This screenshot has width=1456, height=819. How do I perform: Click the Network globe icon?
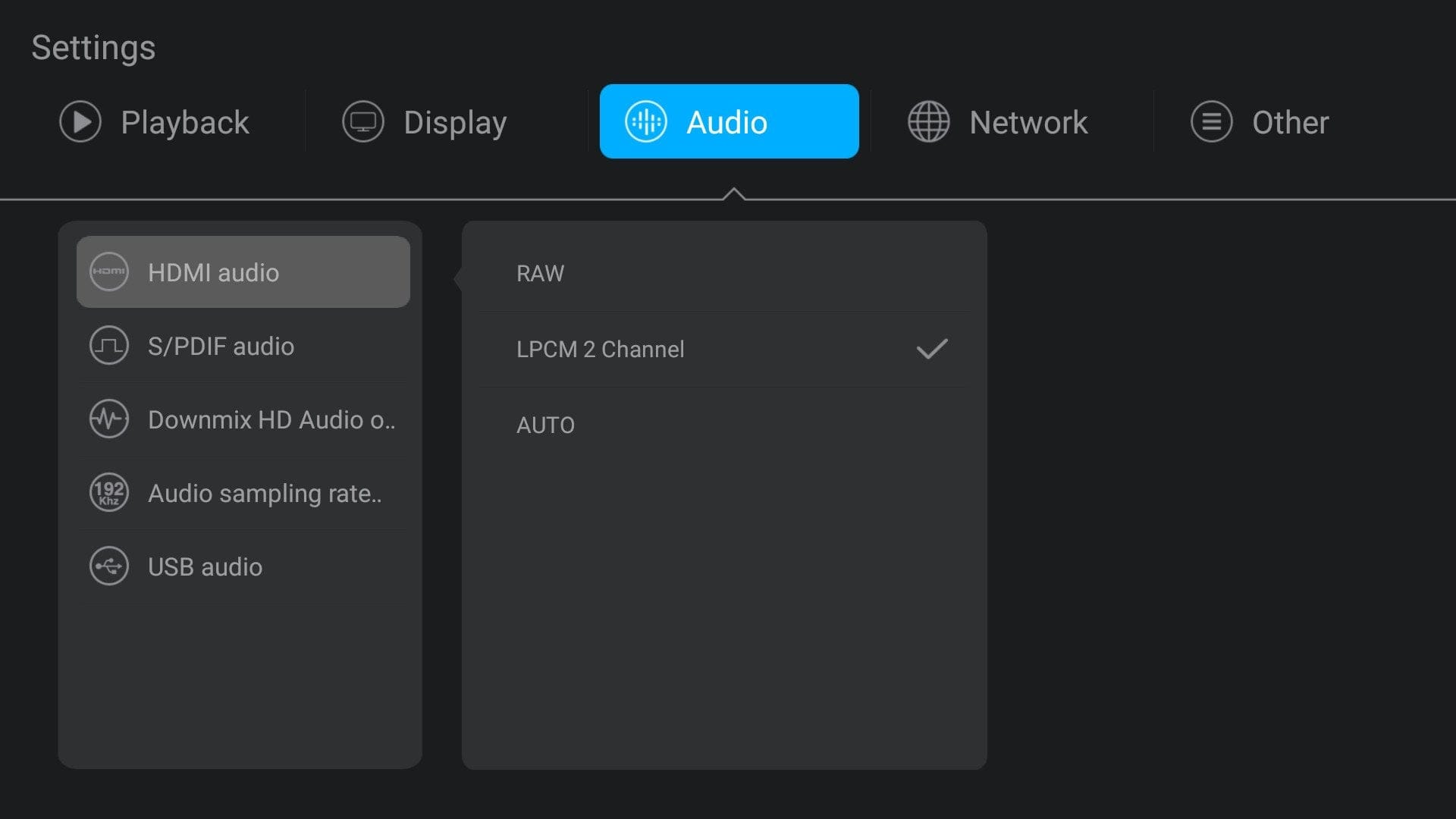click(x=929, y=121)
